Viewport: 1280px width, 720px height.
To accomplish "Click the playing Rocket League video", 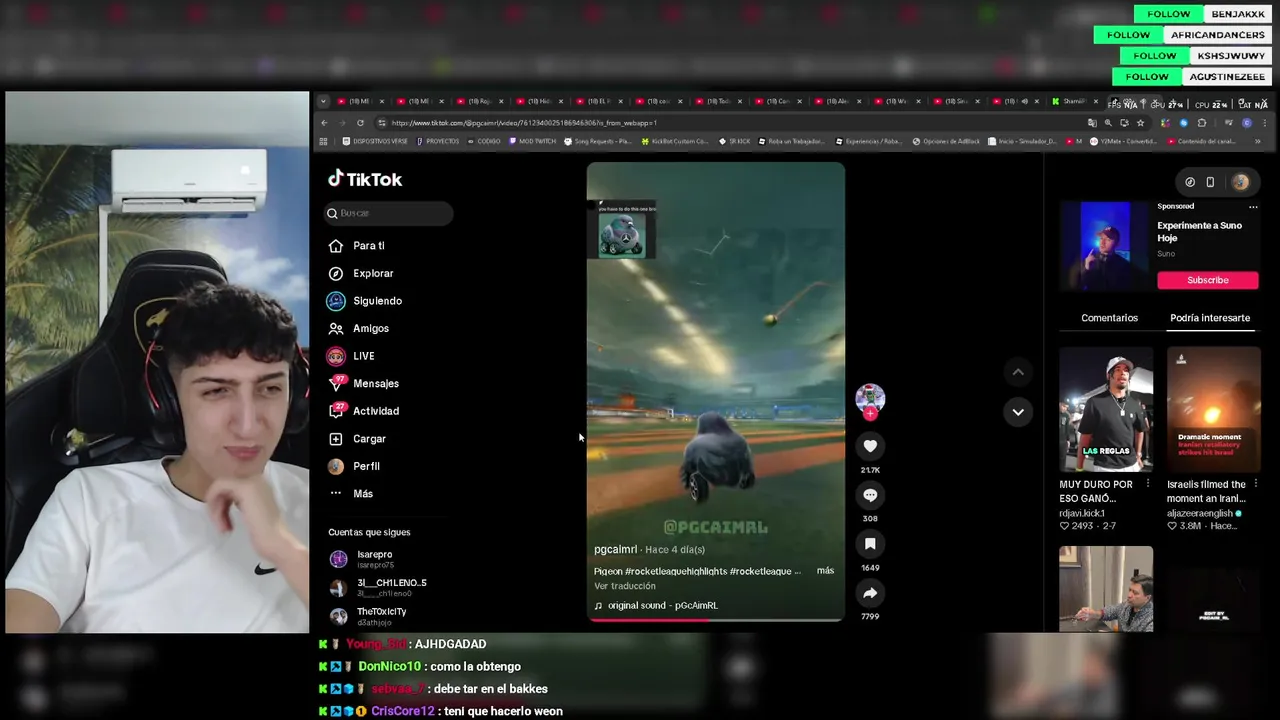I will point(716,391).
